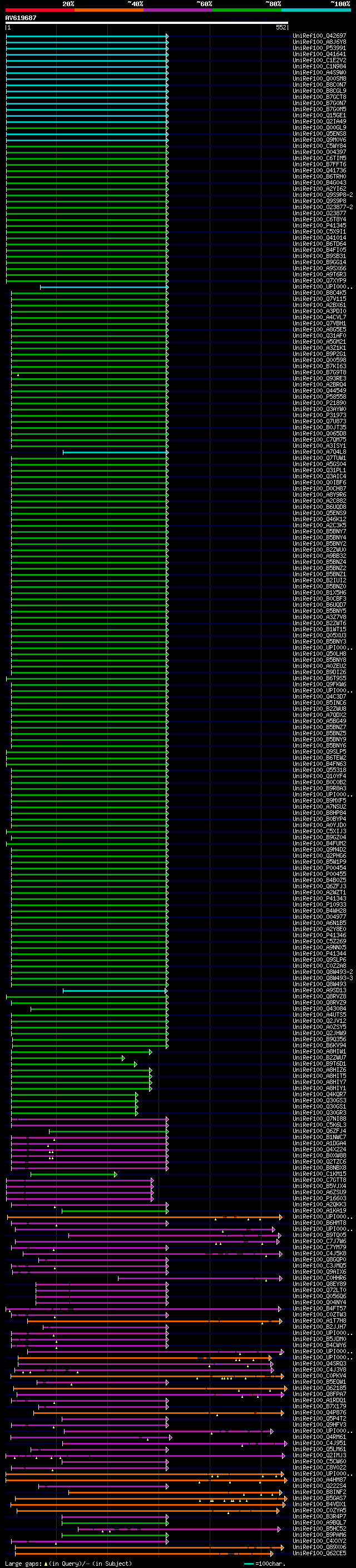Click the orange ~40% identity legend bar

click(109, 10)
